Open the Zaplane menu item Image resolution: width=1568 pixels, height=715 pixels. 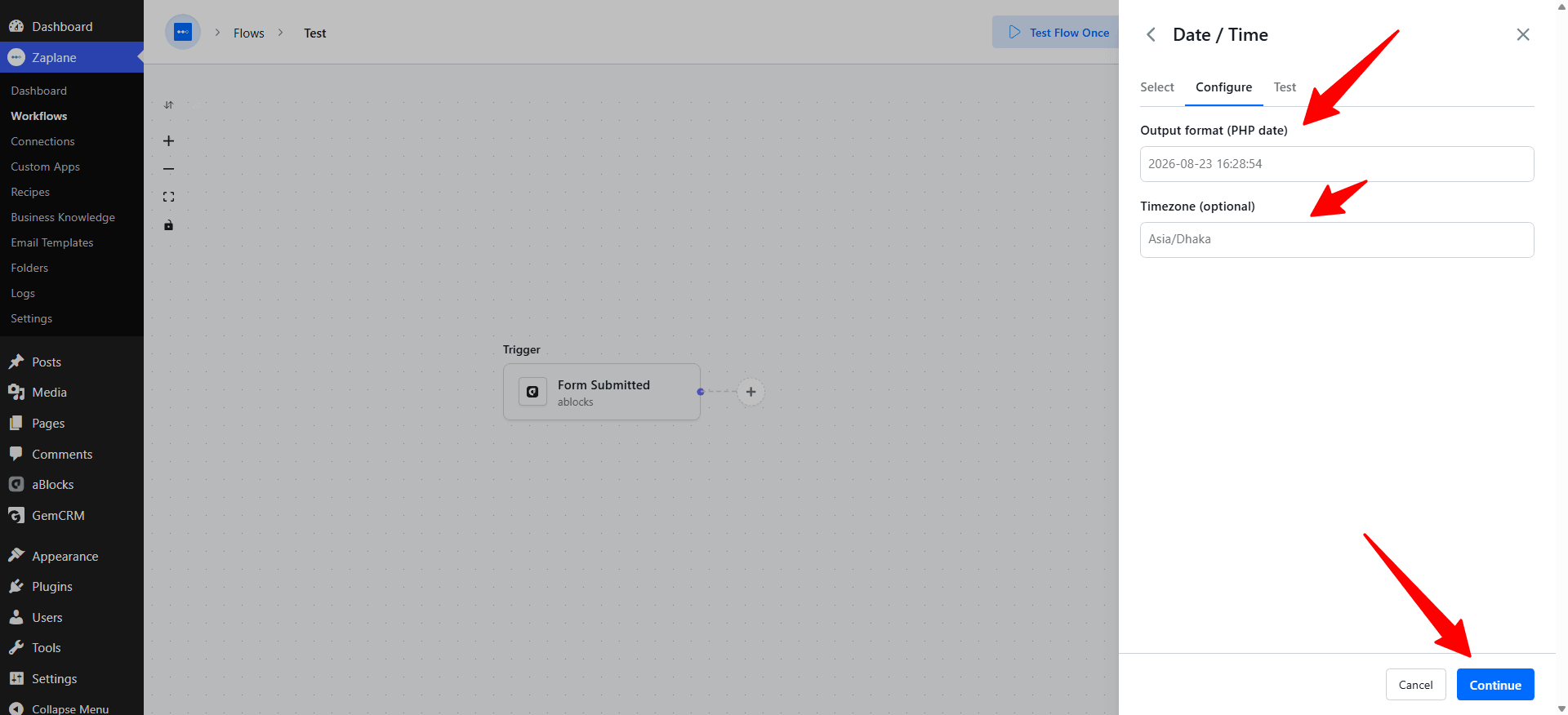[x=72, y=57]
